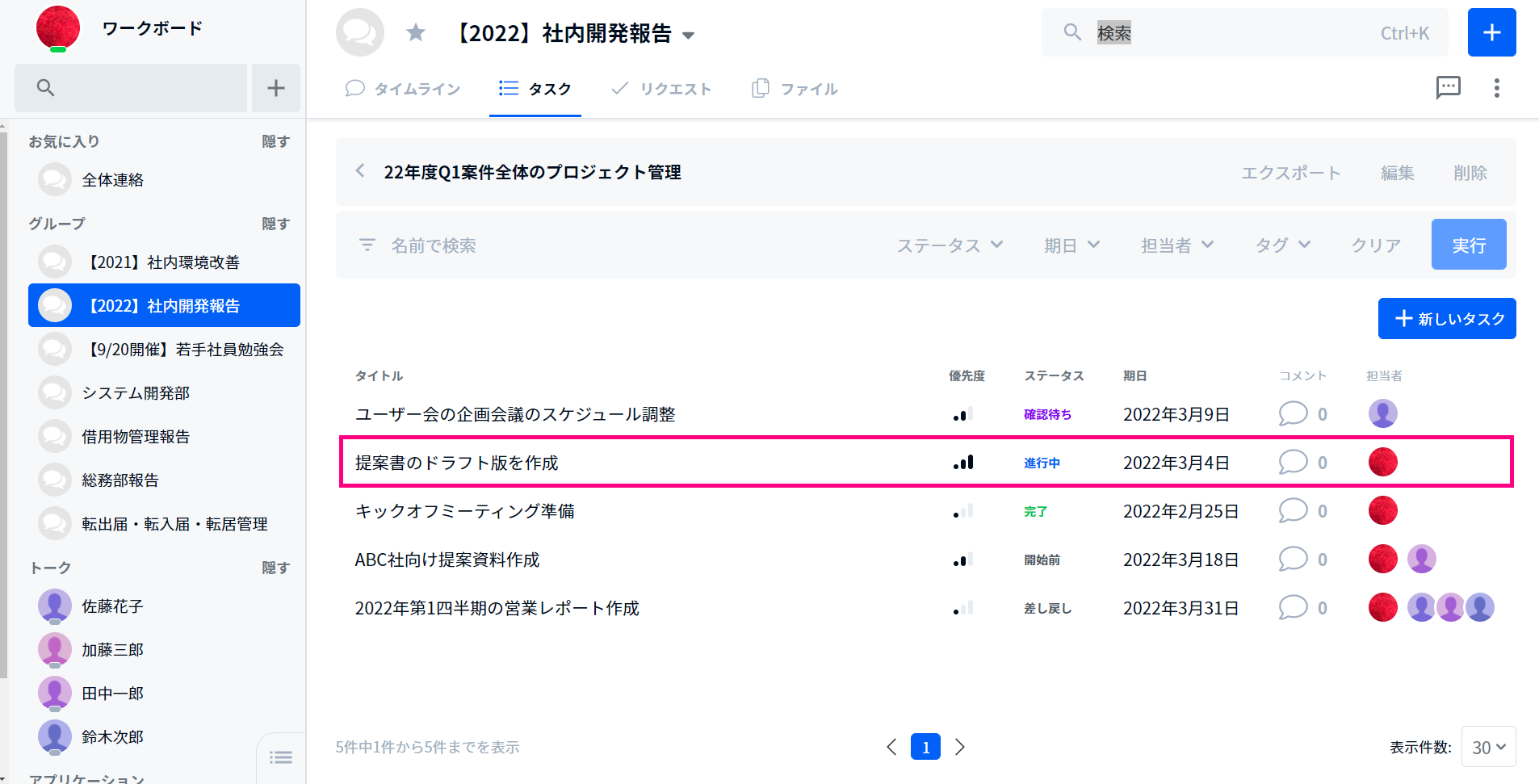Click the 削除 button
Screen dimensions: 1539x784
1470,173
